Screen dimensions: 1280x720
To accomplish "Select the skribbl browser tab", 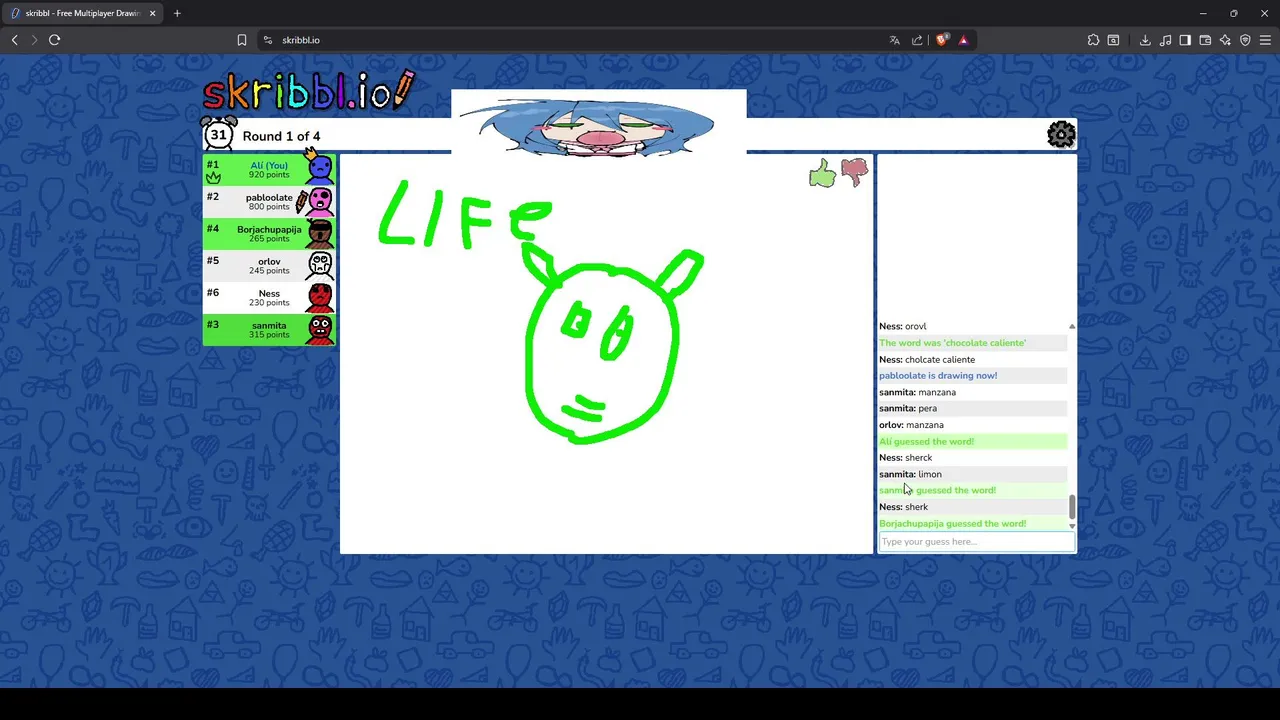I will (82, 13).
